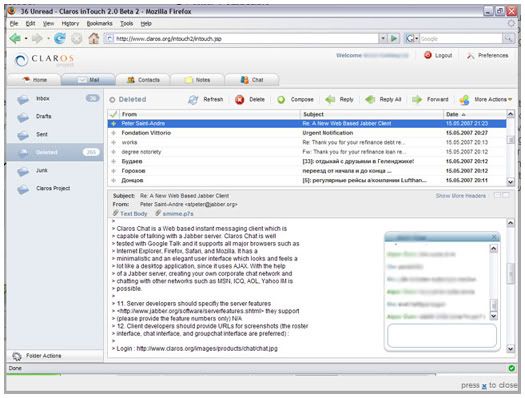Open the Drafts folder

click(44, 116)
